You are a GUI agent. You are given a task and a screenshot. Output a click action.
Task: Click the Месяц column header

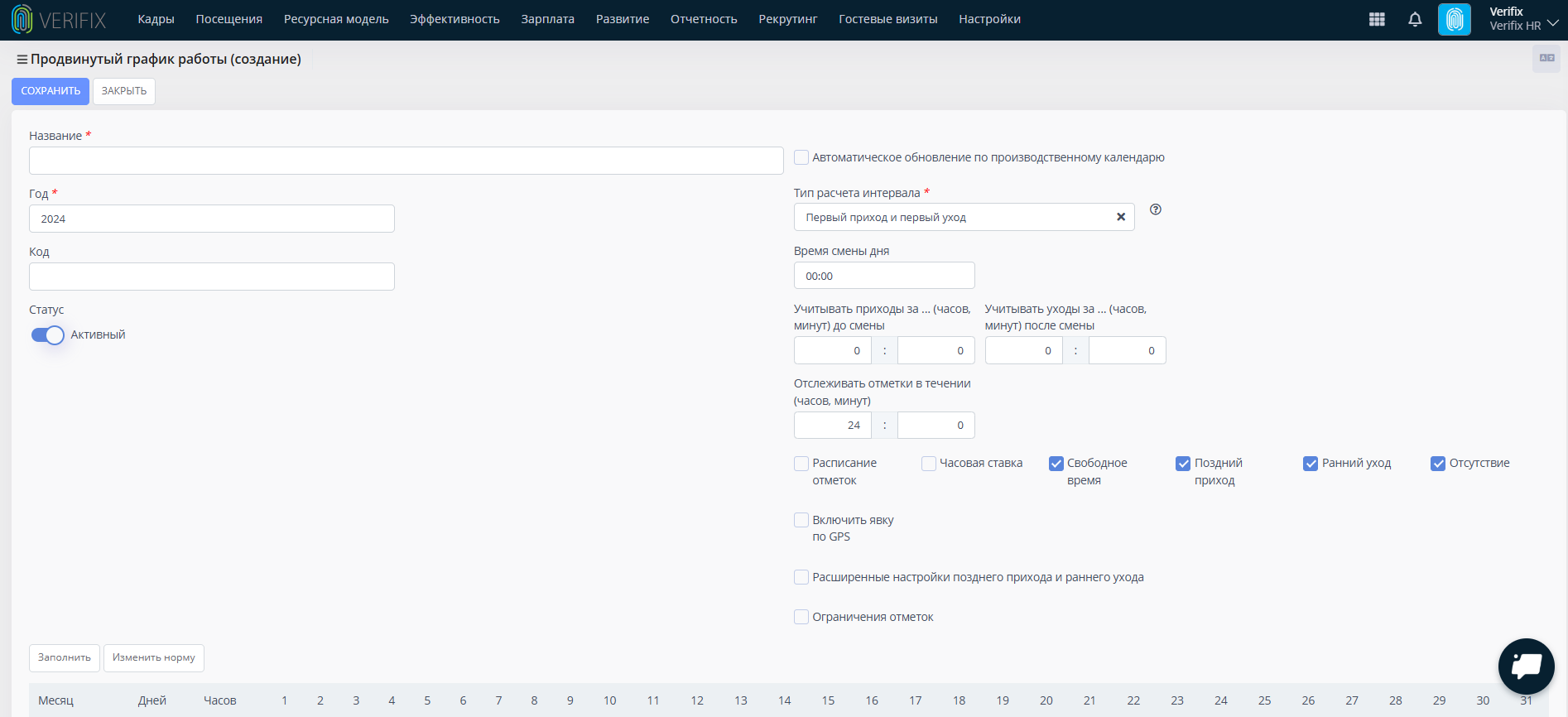[x=56, y=700]
